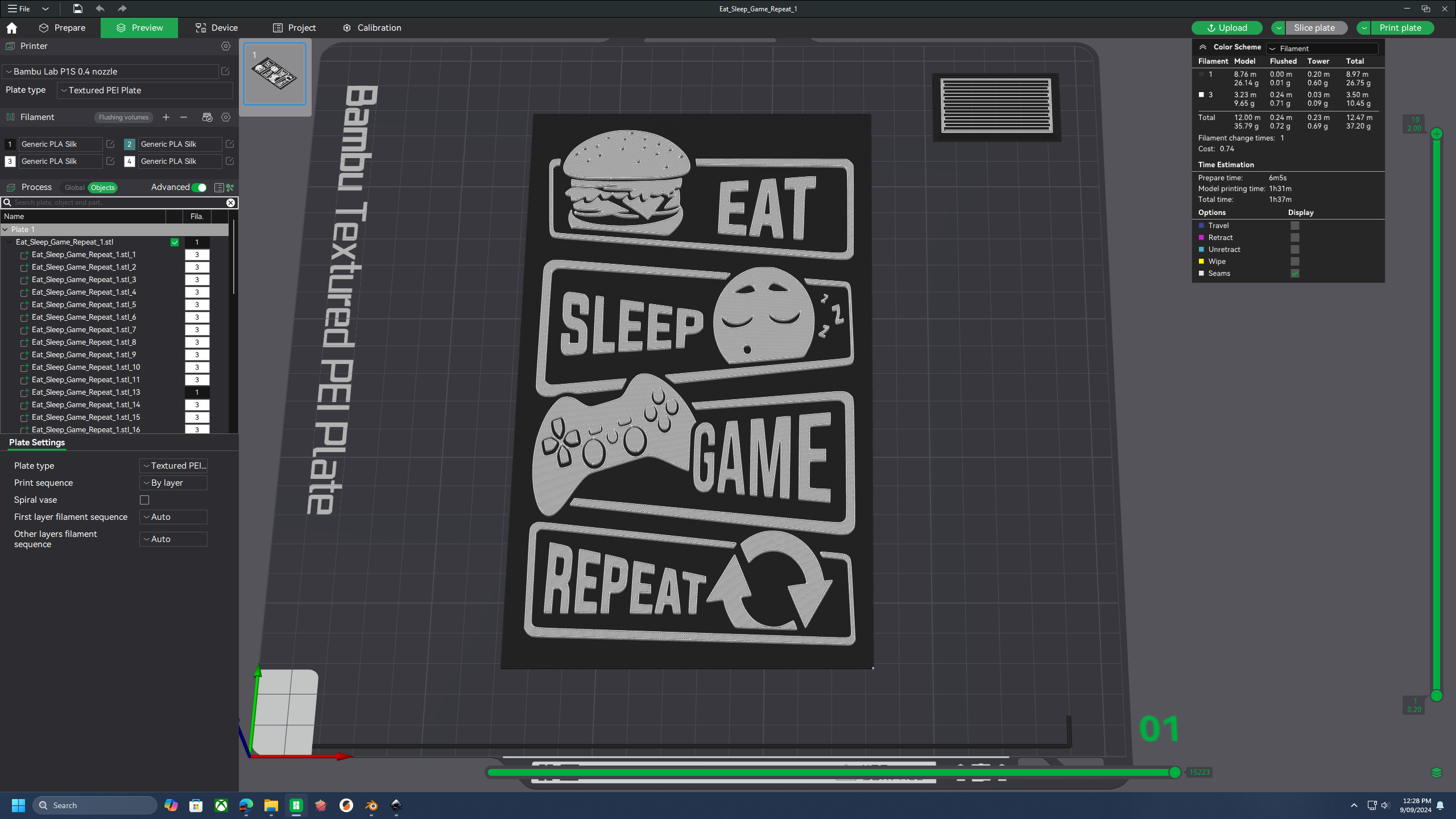Open First layer filament sequence dropdown
The width and height of the screenshot is (1456, 819).
click(x=173, y=517)
